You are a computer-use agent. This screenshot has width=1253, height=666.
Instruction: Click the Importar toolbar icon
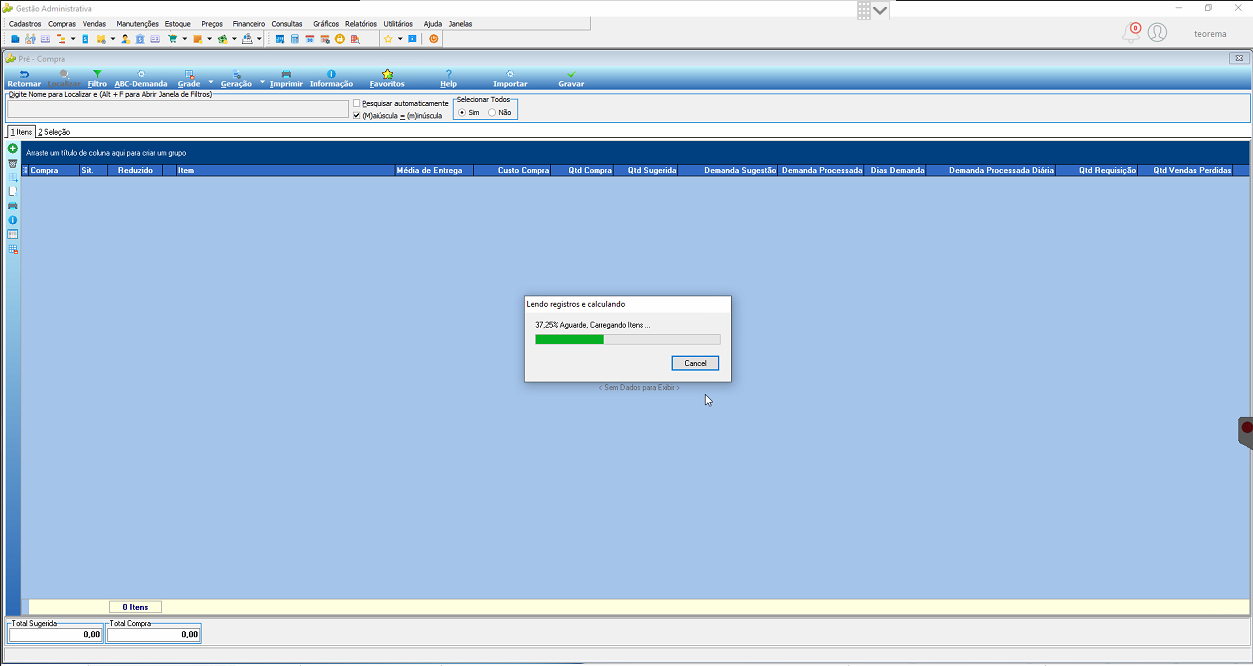(x=510, y=74)
